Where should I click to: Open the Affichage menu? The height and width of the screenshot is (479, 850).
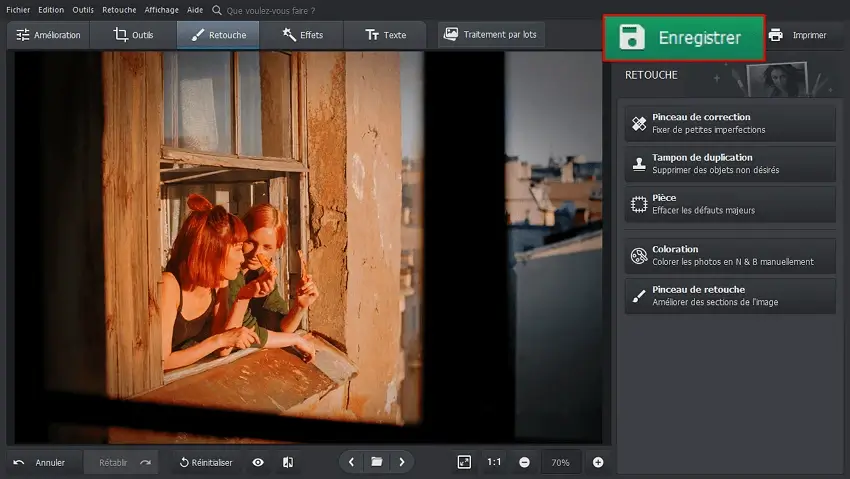[161, 10]
